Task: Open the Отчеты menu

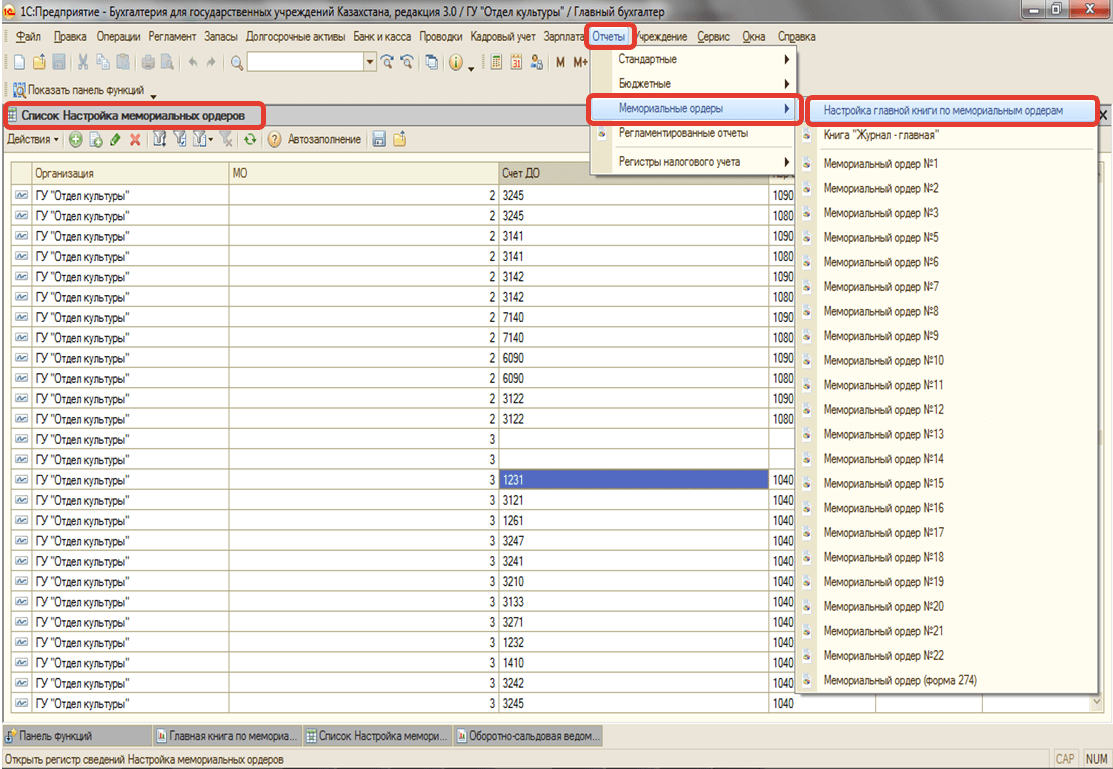Action: [610, 36]
